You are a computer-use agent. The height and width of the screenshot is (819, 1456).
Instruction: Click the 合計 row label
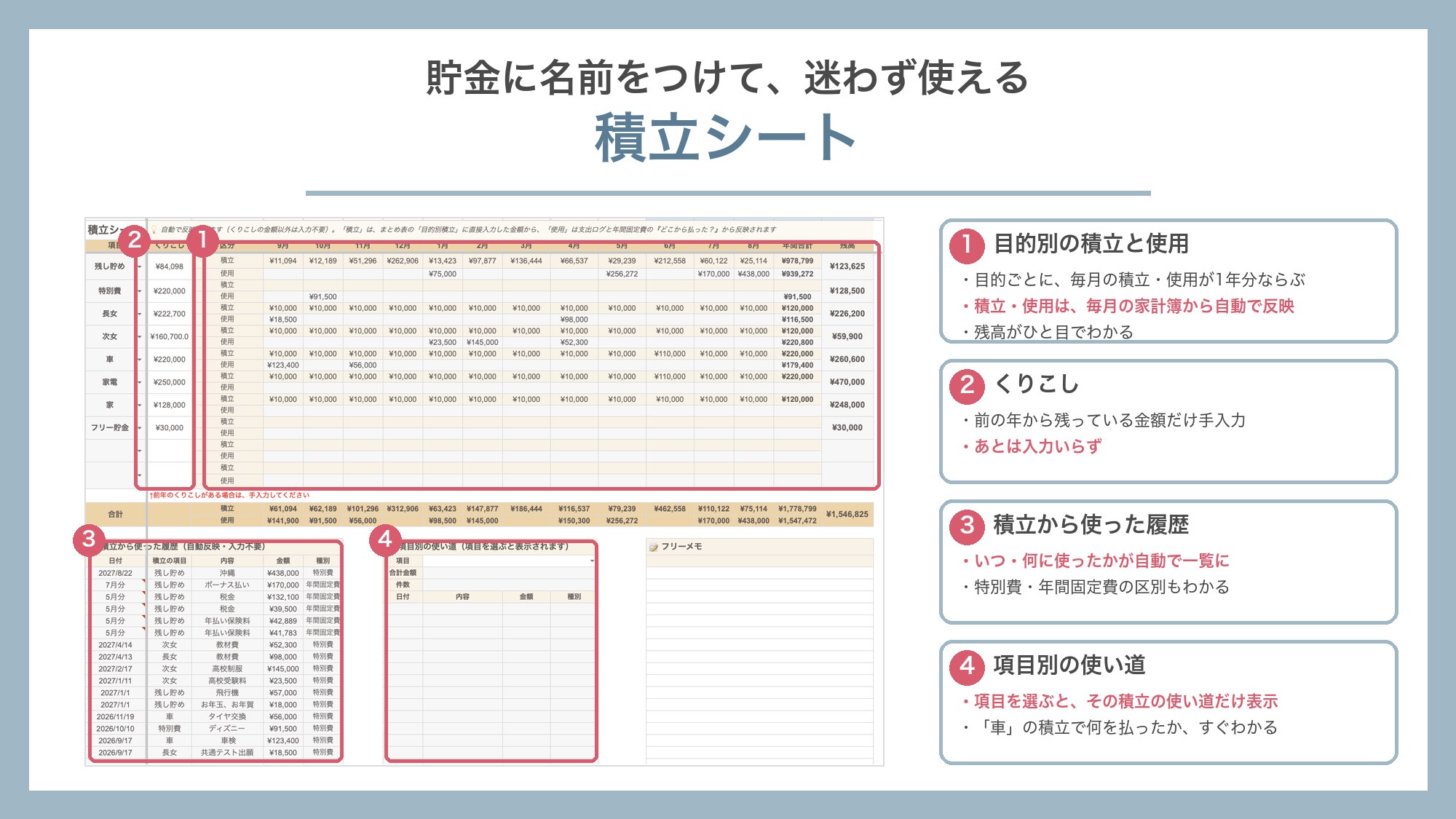(x=116, y=514)
